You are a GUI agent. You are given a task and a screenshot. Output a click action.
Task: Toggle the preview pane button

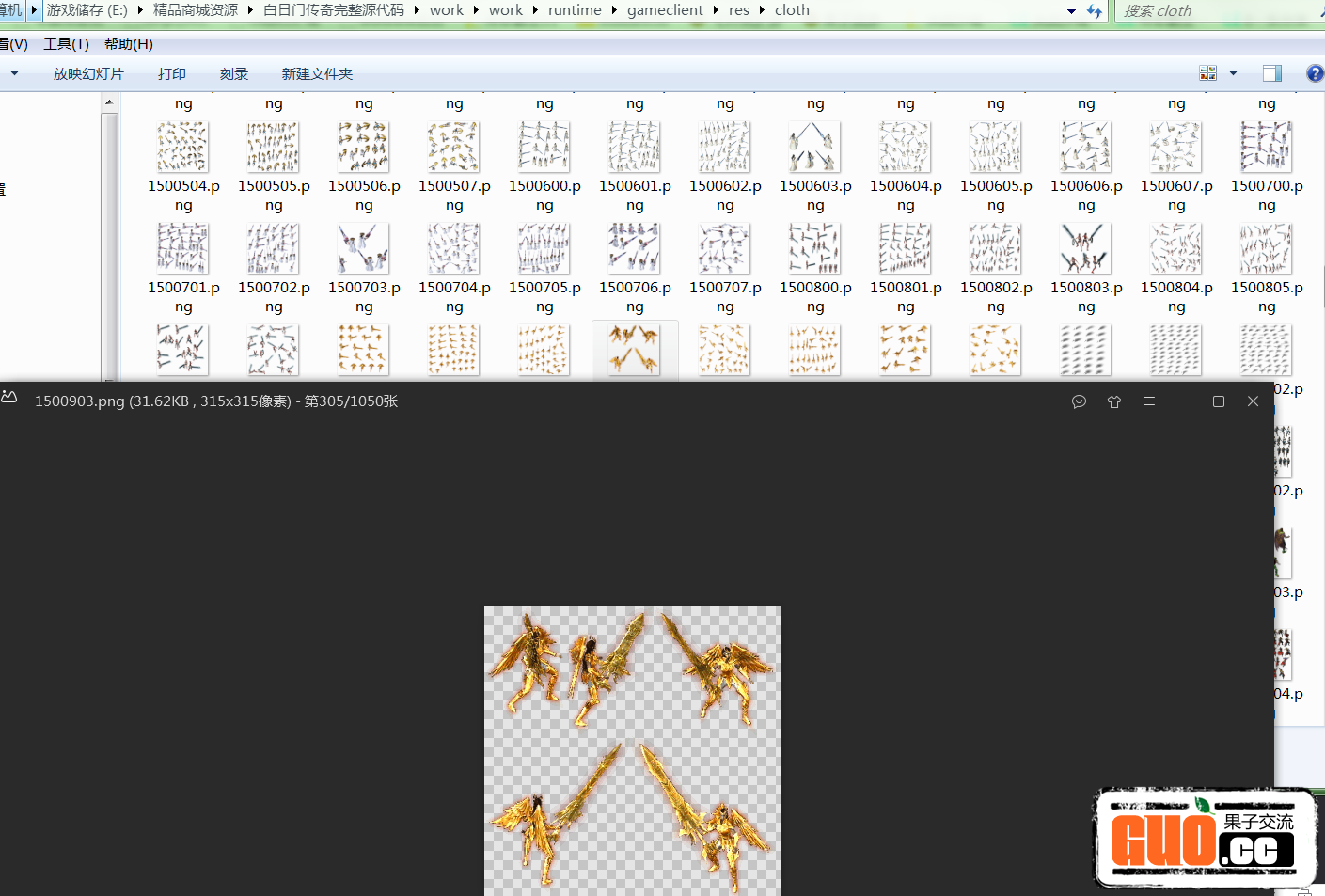pos(1271,73)
